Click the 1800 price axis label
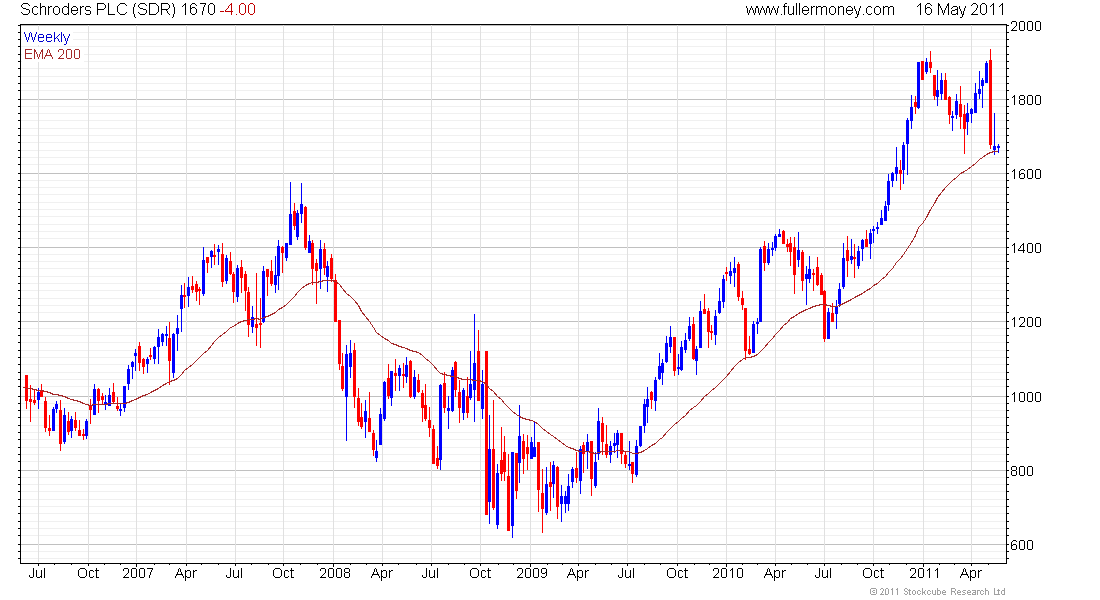This screenshot has height=600, width=1100. click(1026, 100)
